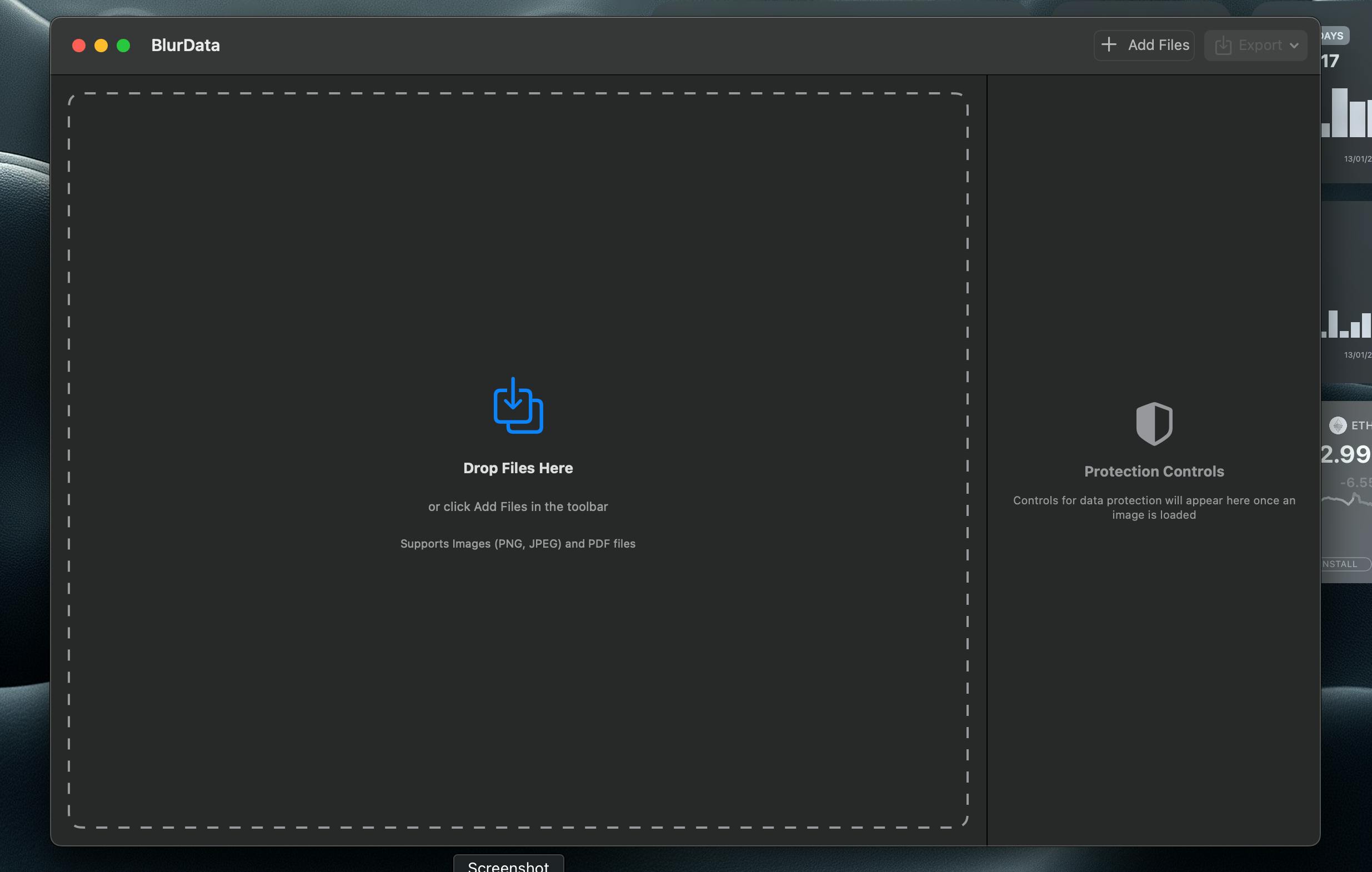Click the blue drop files download icon
This screenshot has width=1372, height=872.
(518, 405)
